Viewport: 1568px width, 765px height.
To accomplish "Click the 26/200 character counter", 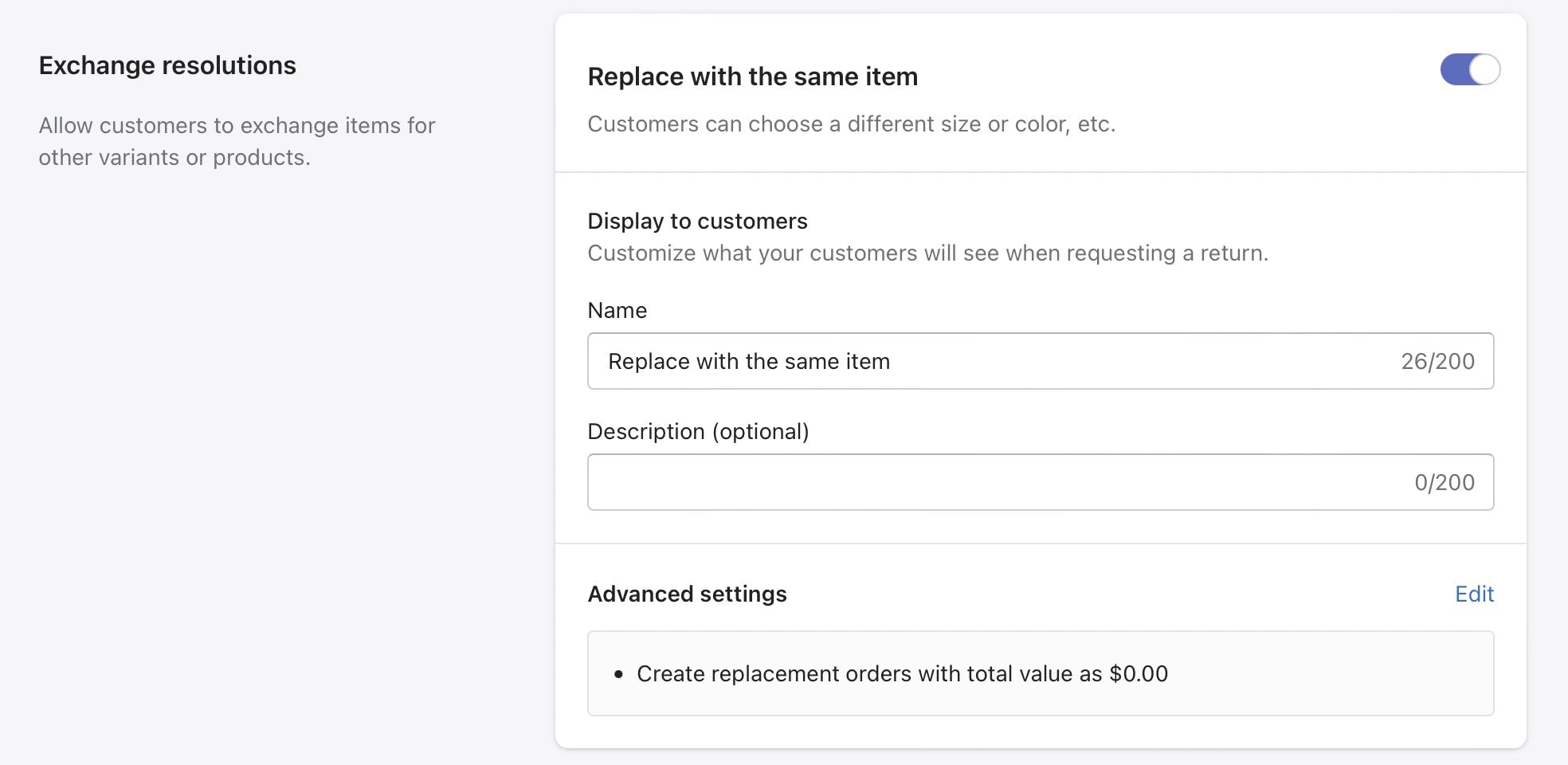I will click(x=1437, y=362).
